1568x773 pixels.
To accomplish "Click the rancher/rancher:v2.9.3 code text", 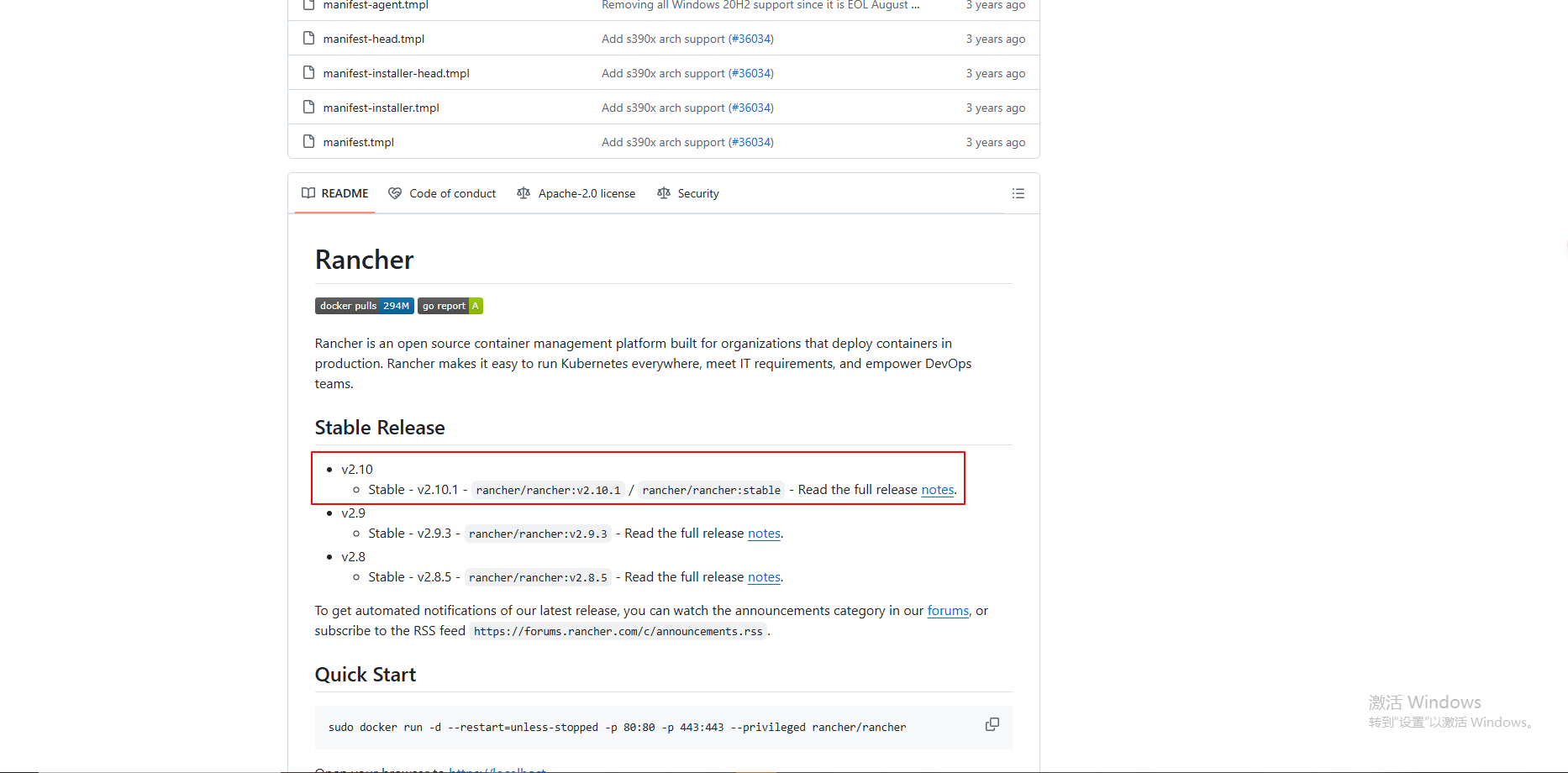I will tap(538, 534).
